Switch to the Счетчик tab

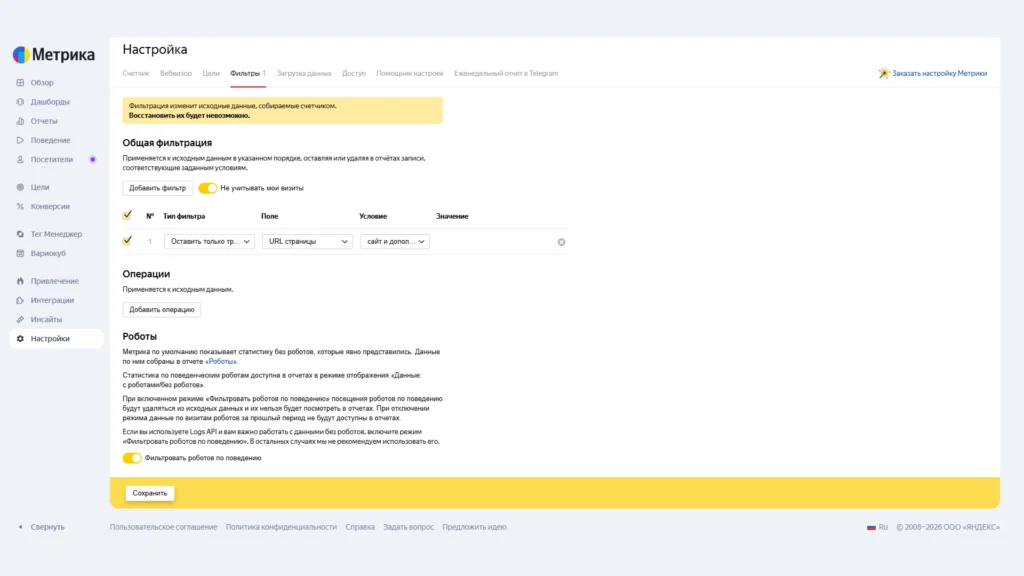[136, 73]
